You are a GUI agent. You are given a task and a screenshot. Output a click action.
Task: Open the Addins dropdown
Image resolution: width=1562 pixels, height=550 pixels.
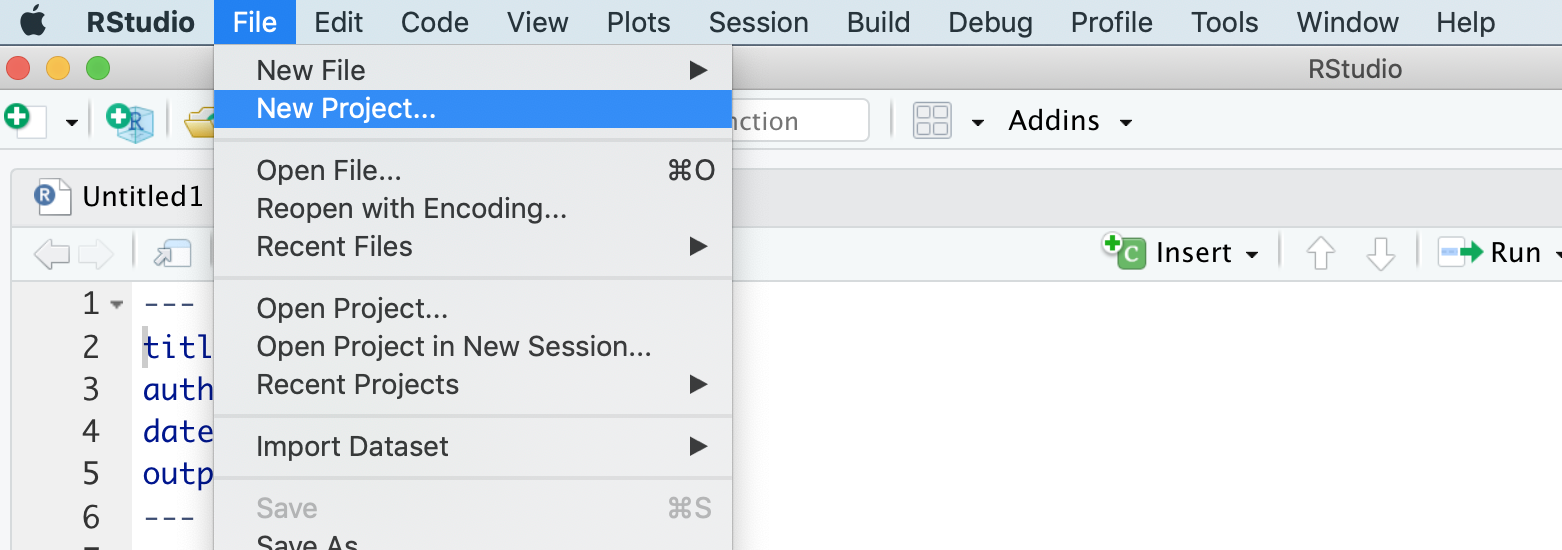pos(1070,121)
